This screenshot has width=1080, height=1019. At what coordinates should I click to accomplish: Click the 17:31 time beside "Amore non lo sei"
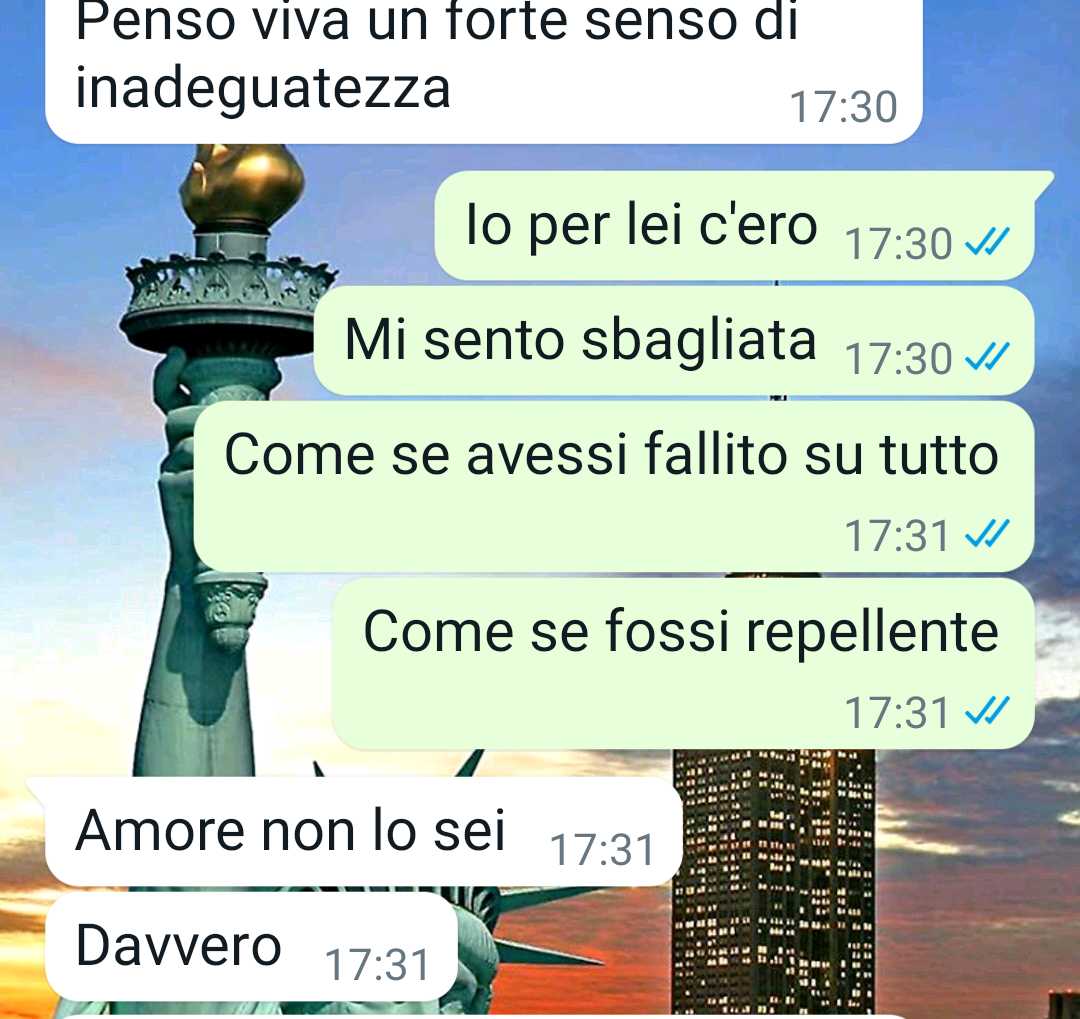[x=602, y=850]
